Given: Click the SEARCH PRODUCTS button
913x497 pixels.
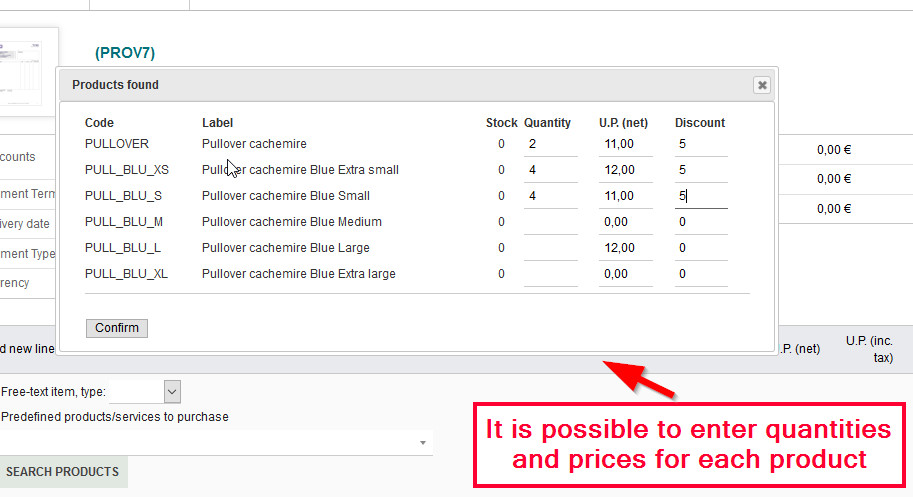Looking at the screenshot, I should (62, 472).
